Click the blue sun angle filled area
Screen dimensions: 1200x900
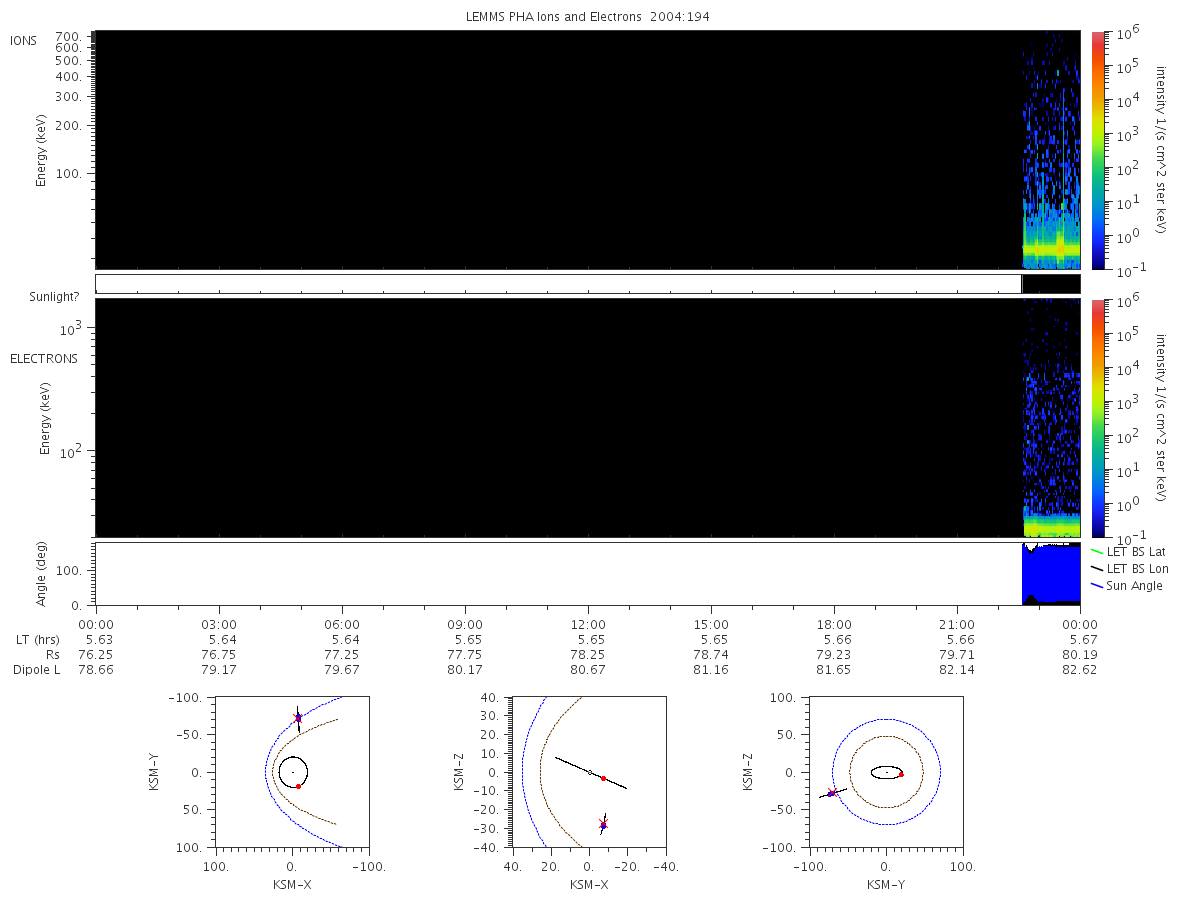pyautogui.click(x=1051, y=574)
